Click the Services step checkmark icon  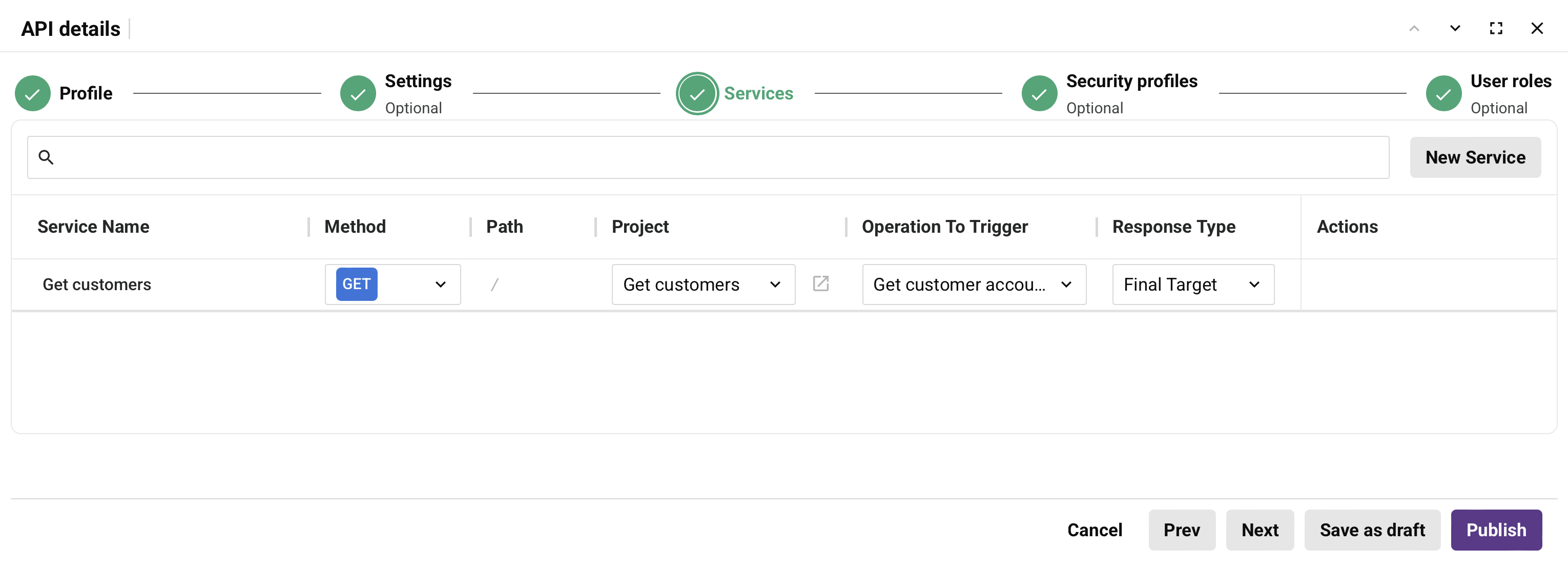[697, 93]
